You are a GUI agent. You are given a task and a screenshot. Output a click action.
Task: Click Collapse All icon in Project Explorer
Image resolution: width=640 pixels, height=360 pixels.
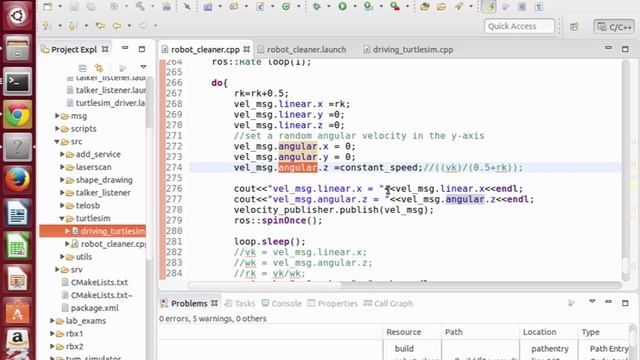tap(82, 68)
